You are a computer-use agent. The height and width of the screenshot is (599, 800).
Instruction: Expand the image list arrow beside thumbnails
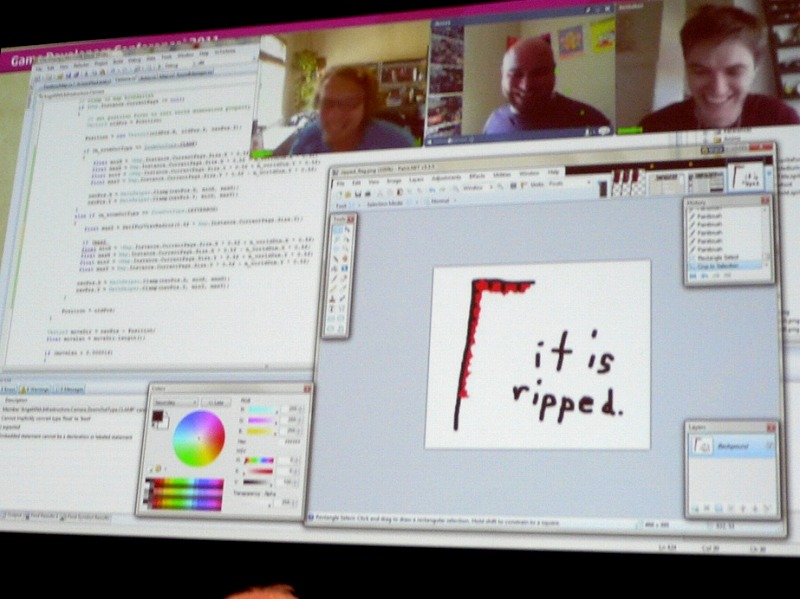[768, 174]
